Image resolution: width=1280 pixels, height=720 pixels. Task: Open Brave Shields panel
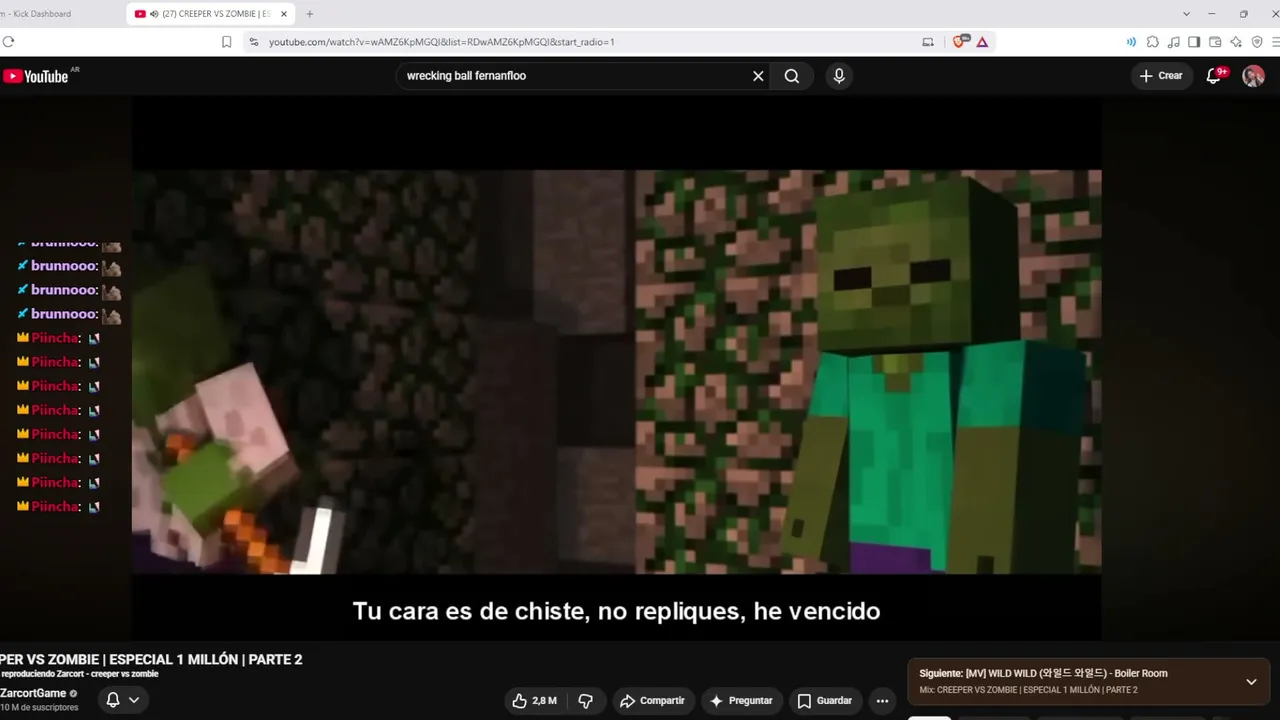(961, 42)
